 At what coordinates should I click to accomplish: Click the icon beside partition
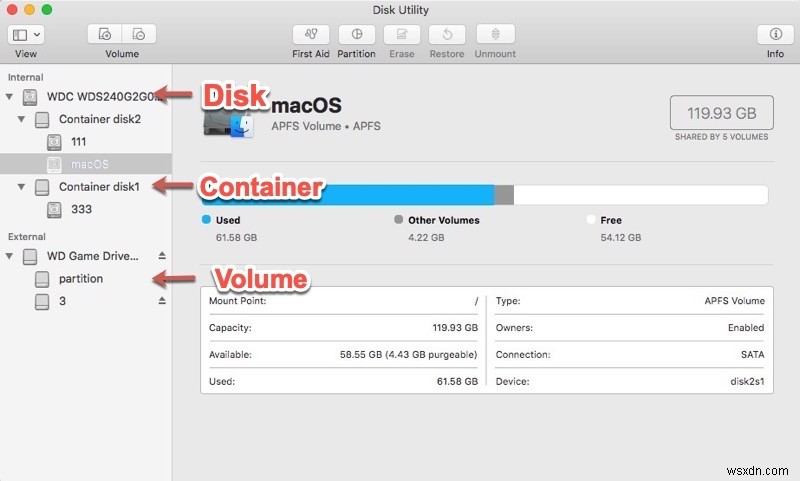[42, 279]
